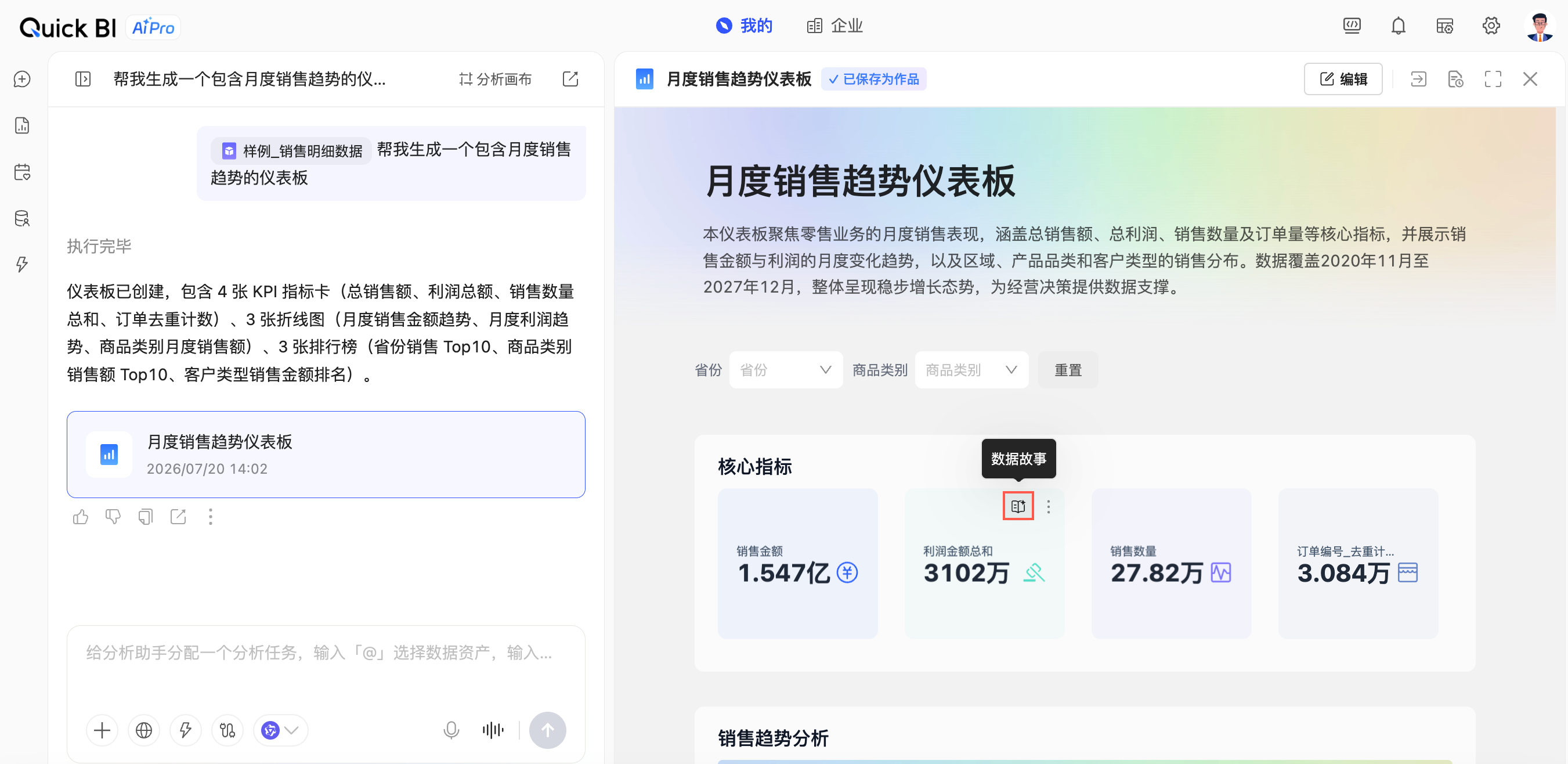This screenshot has height=764, width=1568.
Task: Send the message with the arrow button
Action: 547,730
